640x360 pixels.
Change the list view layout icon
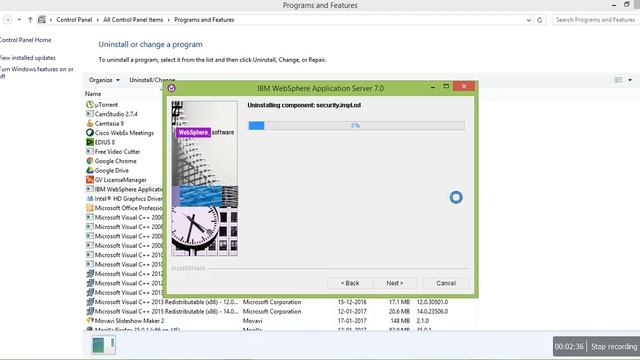pos(618,80)
